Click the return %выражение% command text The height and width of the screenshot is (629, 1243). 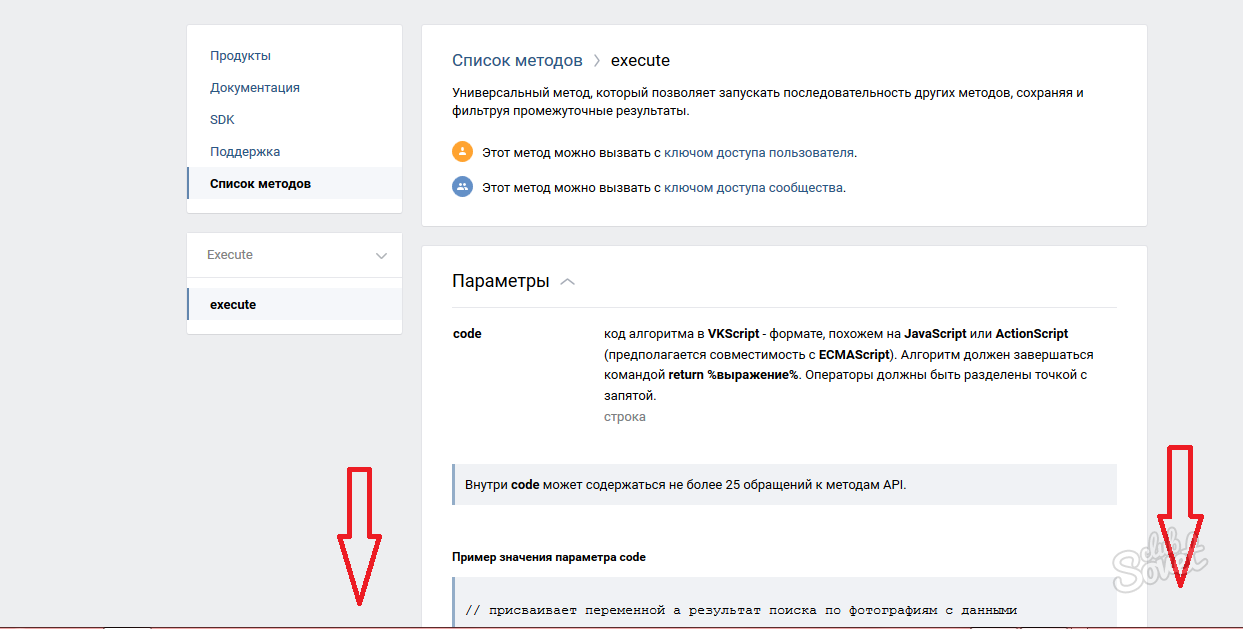coord(733,375)
